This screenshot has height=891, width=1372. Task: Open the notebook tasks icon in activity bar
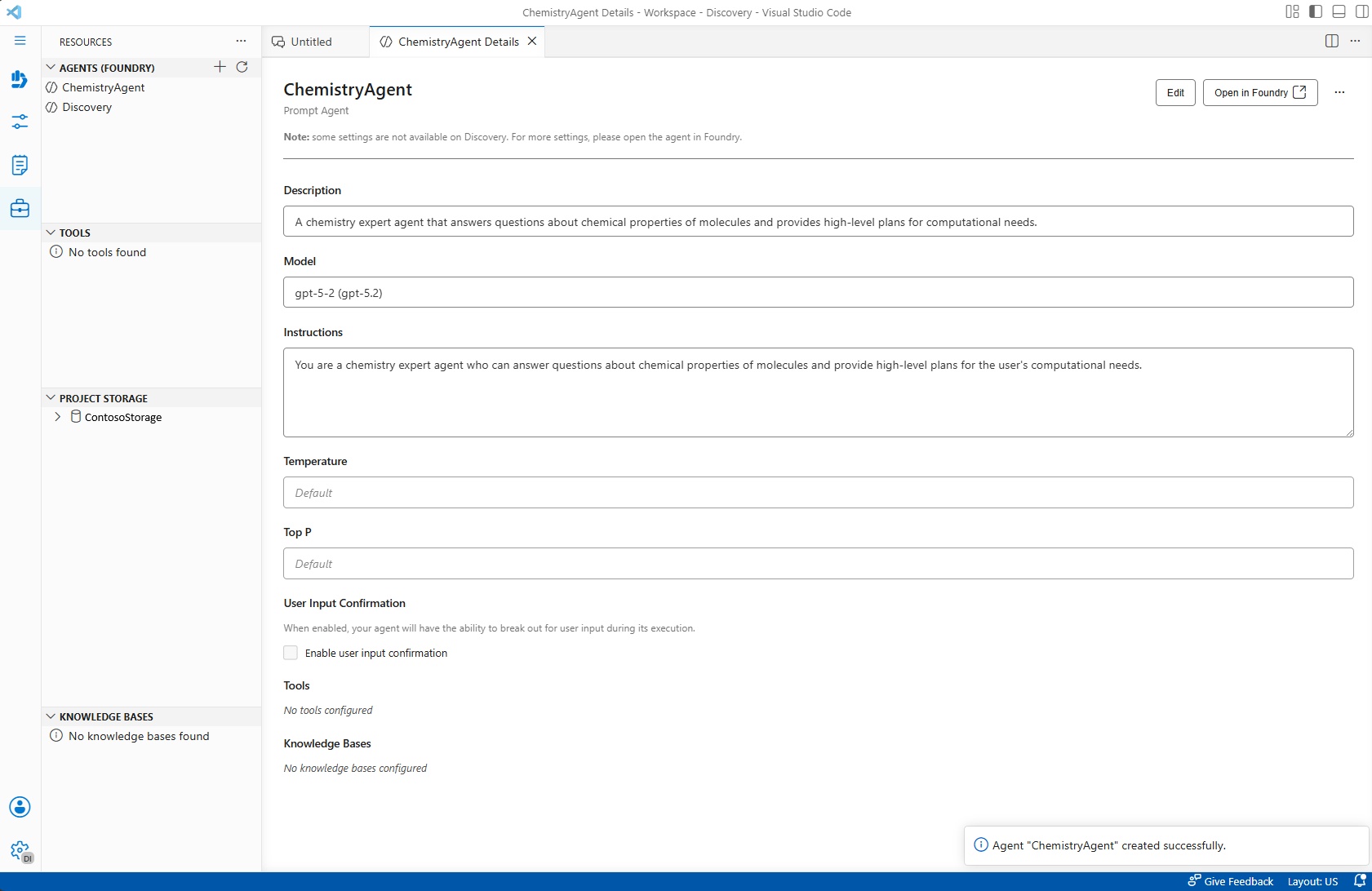(20, 166)
